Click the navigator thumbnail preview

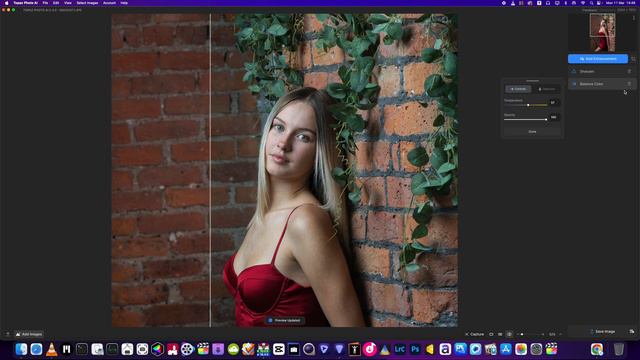click(602, 33)
